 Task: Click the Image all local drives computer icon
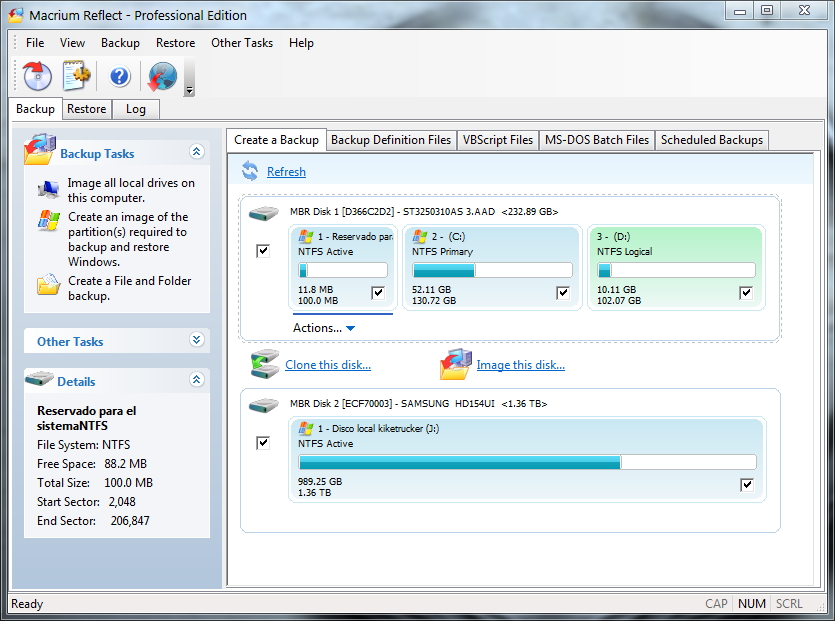click(48, 189)
